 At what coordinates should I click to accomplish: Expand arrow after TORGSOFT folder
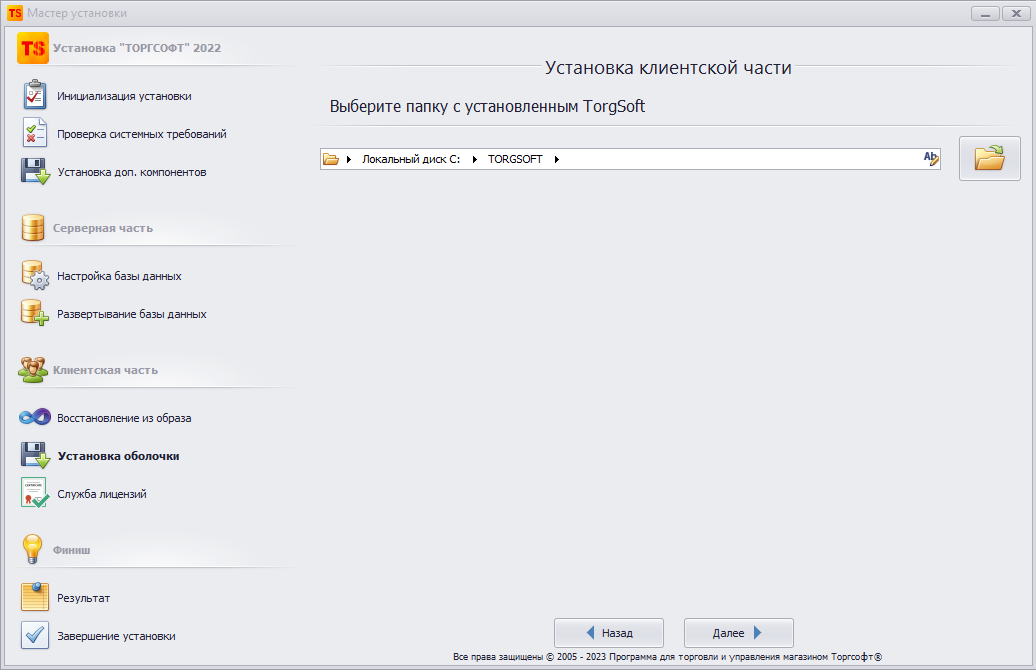tap(557, 159)
